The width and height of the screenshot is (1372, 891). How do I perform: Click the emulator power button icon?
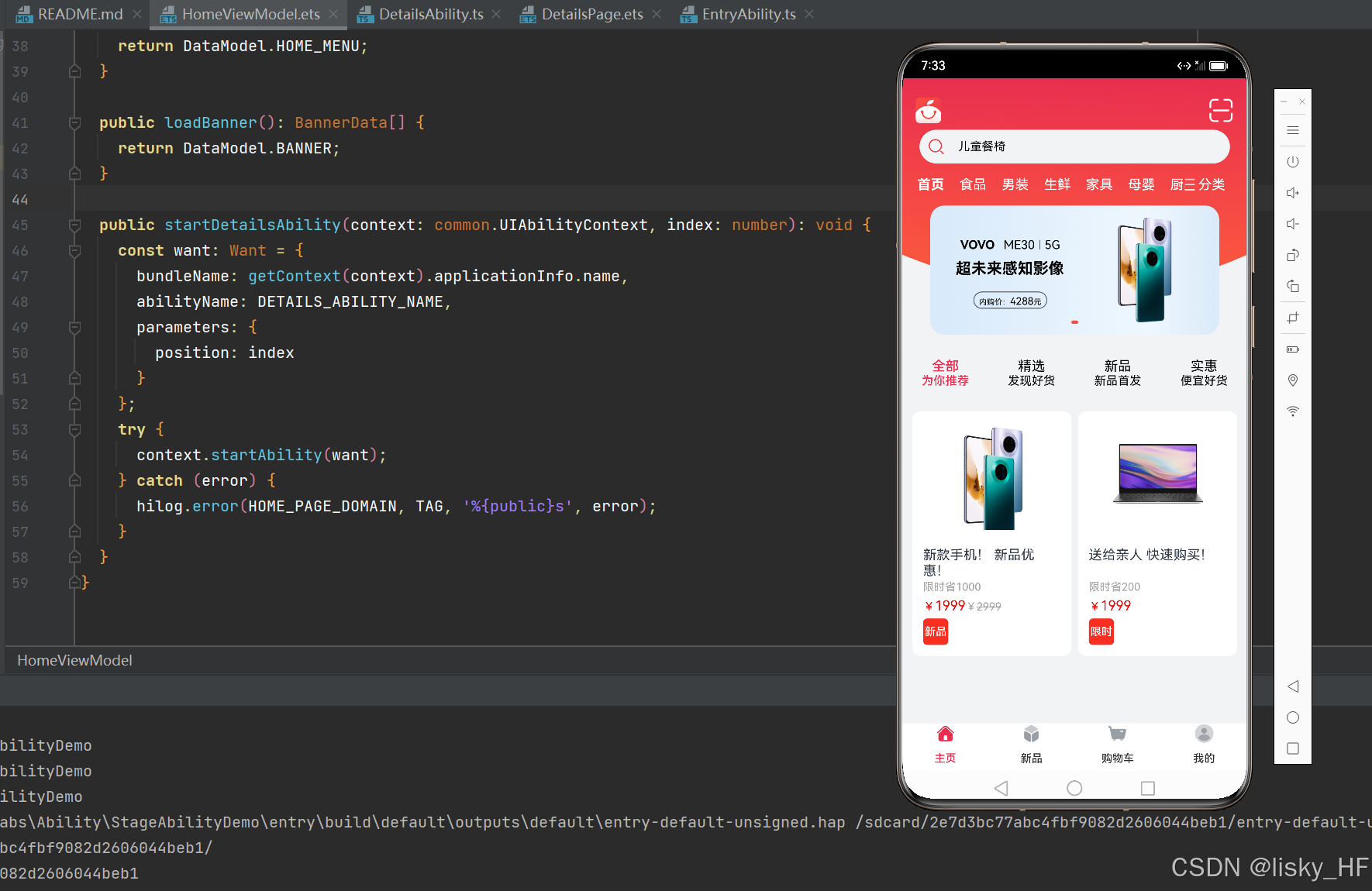click(x=1292, y=162)
